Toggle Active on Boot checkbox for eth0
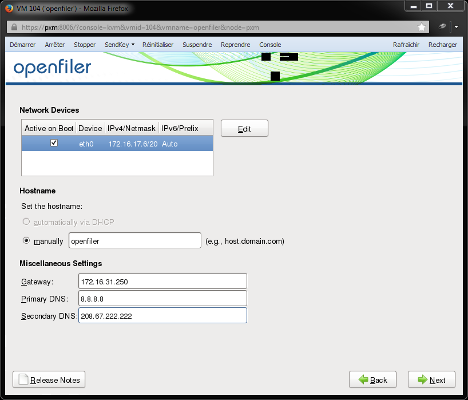 [x=54, y=143]
